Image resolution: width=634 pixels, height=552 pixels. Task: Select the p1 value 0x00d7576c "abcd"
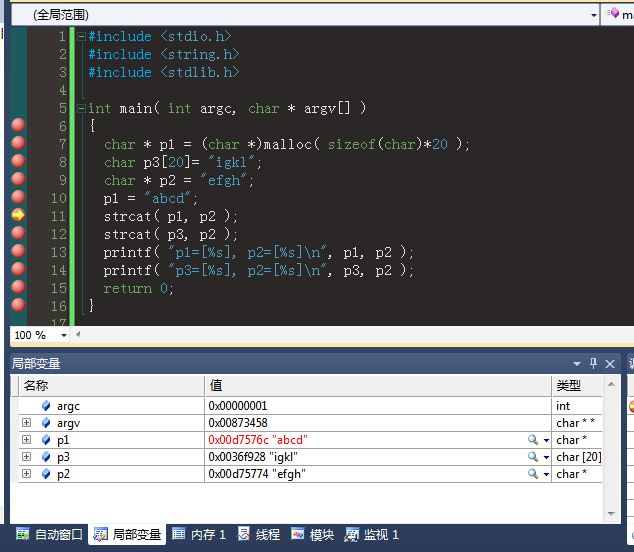pyautogui.click(x=258, y=440)
